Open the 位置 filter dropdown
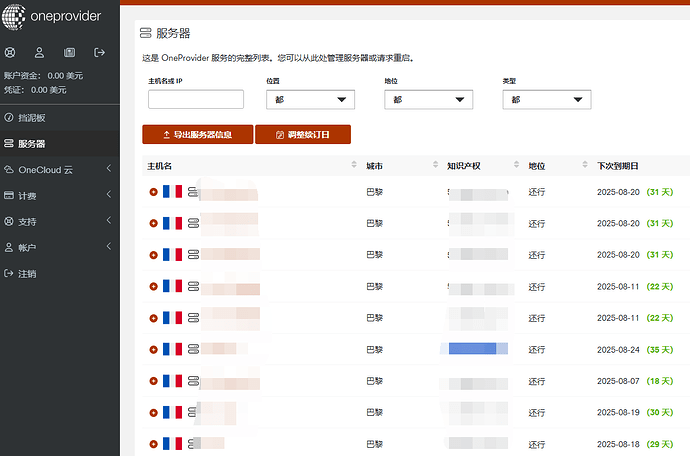The height and width of the screenshot is (456, 690). 310,100
